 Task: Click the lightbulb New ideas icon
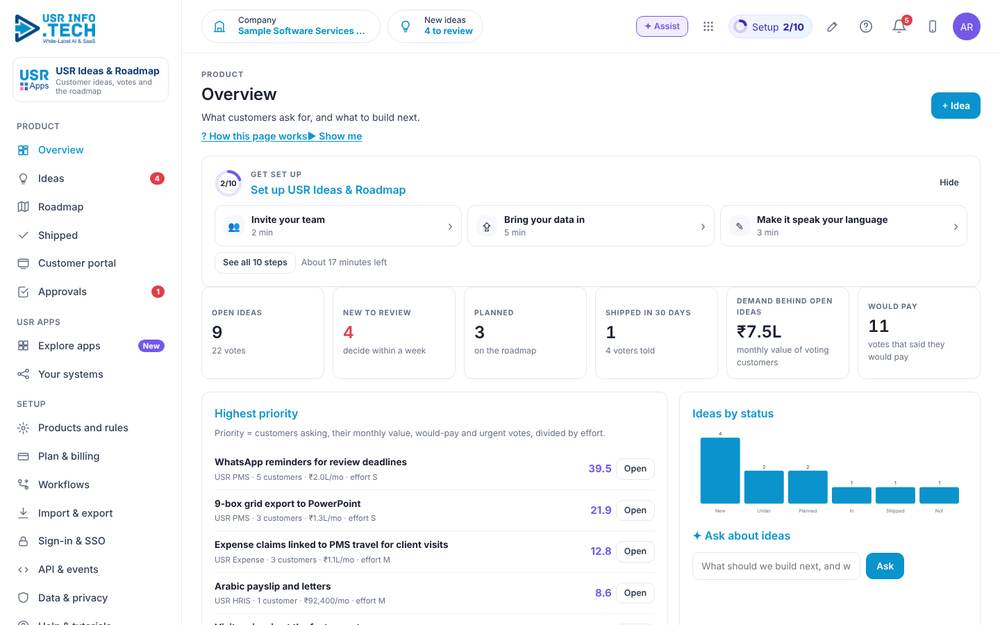pyautogui.click(x=406, y=26)
